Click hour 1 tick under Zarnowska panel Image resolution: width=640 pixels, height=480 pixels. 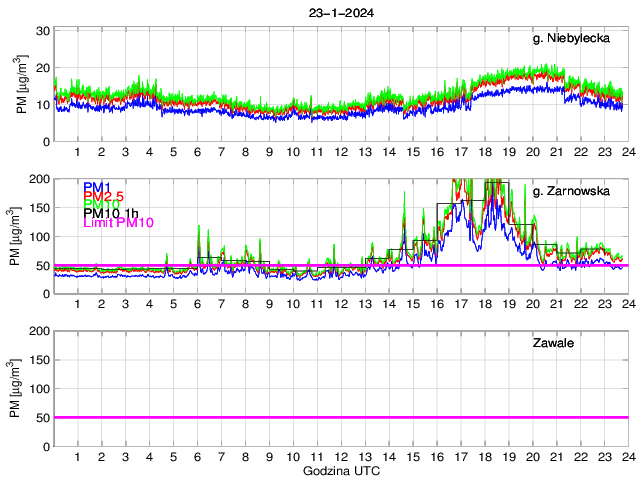(x=78, y=304)
